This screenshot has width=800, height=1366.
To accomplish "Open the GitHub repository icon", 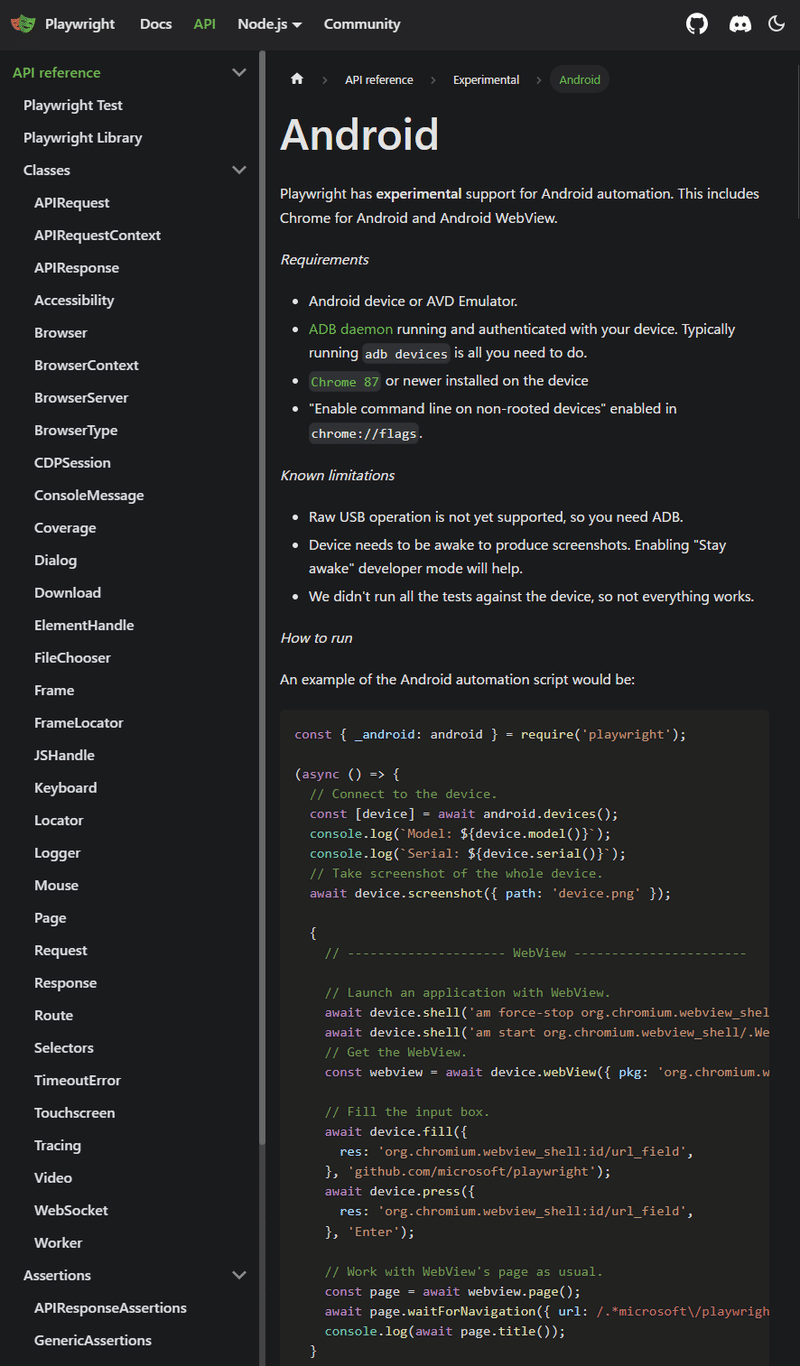I will (x=697, y=24).
